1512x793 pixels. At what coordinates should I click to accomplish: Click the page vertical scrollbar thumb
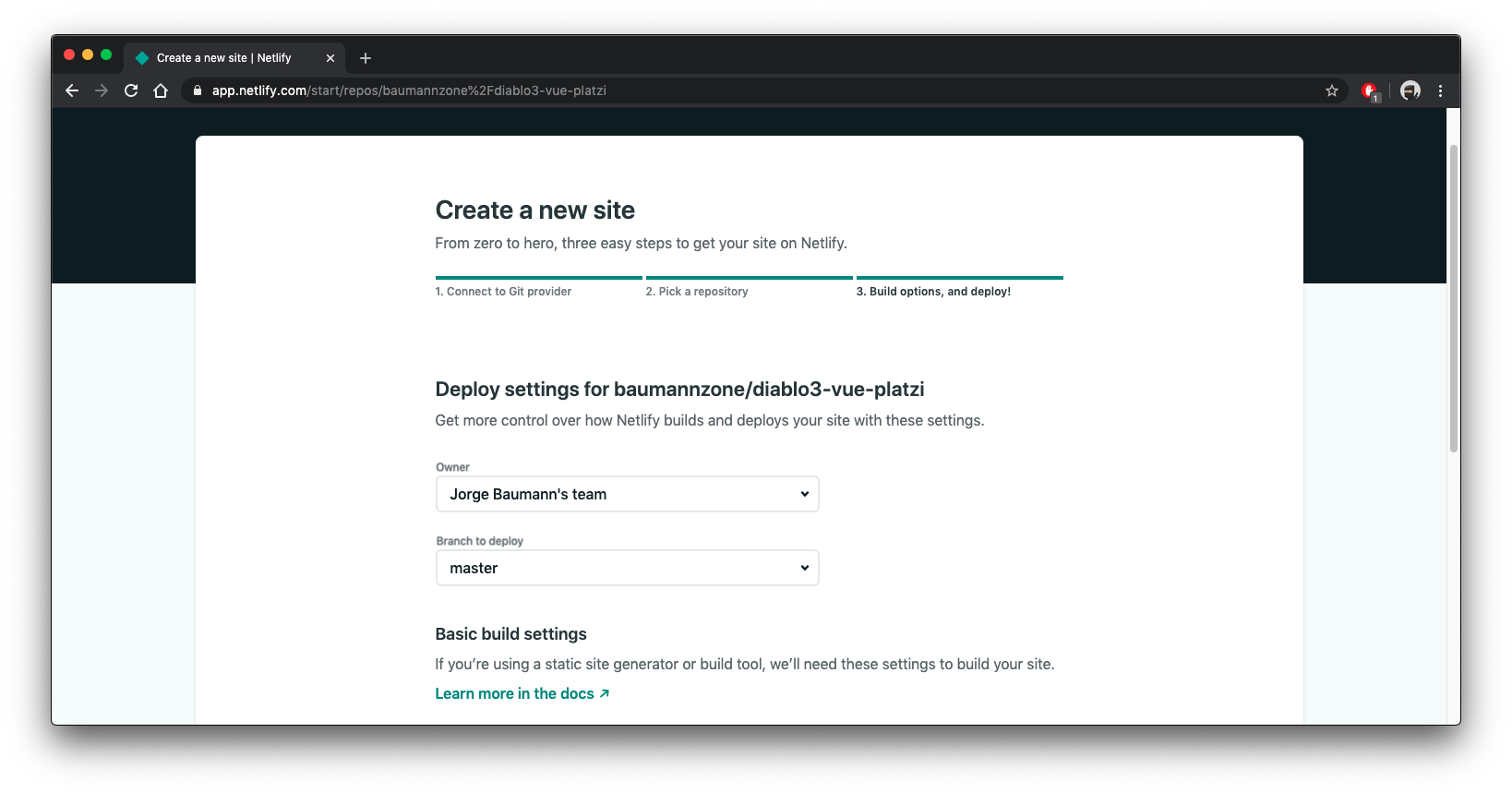coord(1454,297)
